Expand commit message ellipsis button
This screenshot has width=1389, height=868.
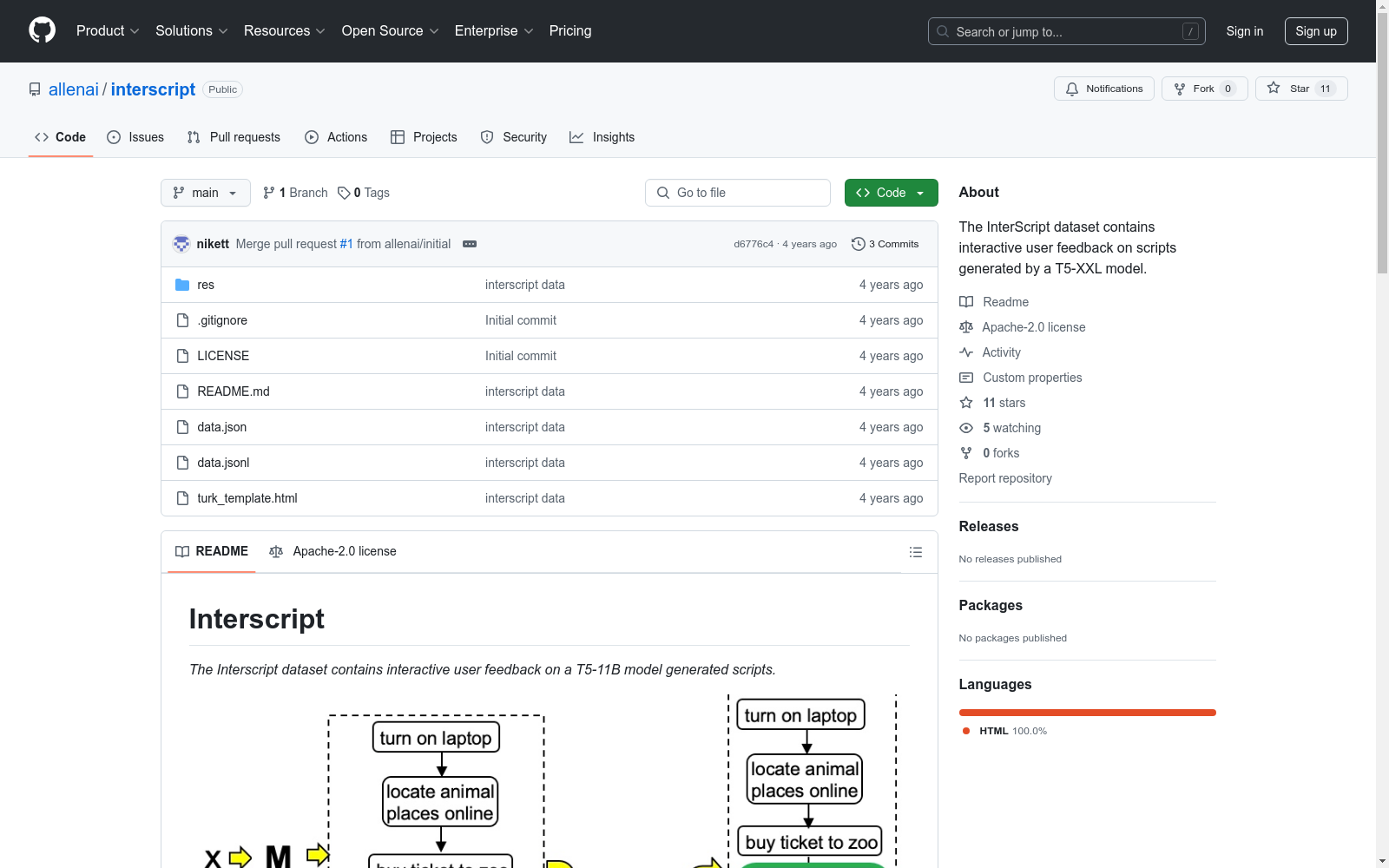(470, 244)
